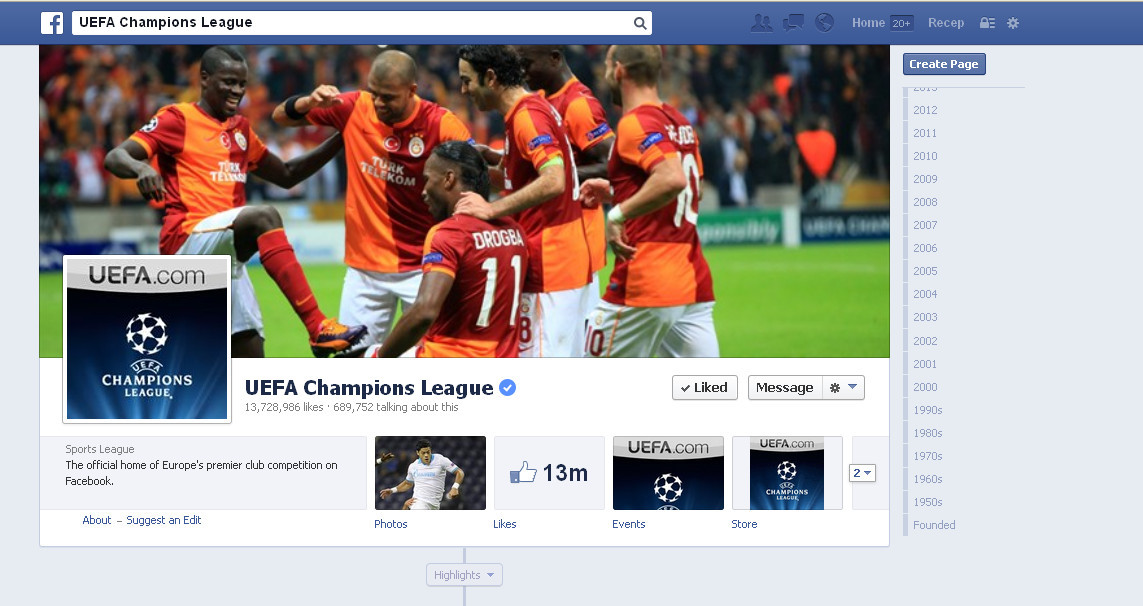The width and height of the screenshot is (1143, 606).
Task: Open the Highlights dropdown
Action: [464, 575]
